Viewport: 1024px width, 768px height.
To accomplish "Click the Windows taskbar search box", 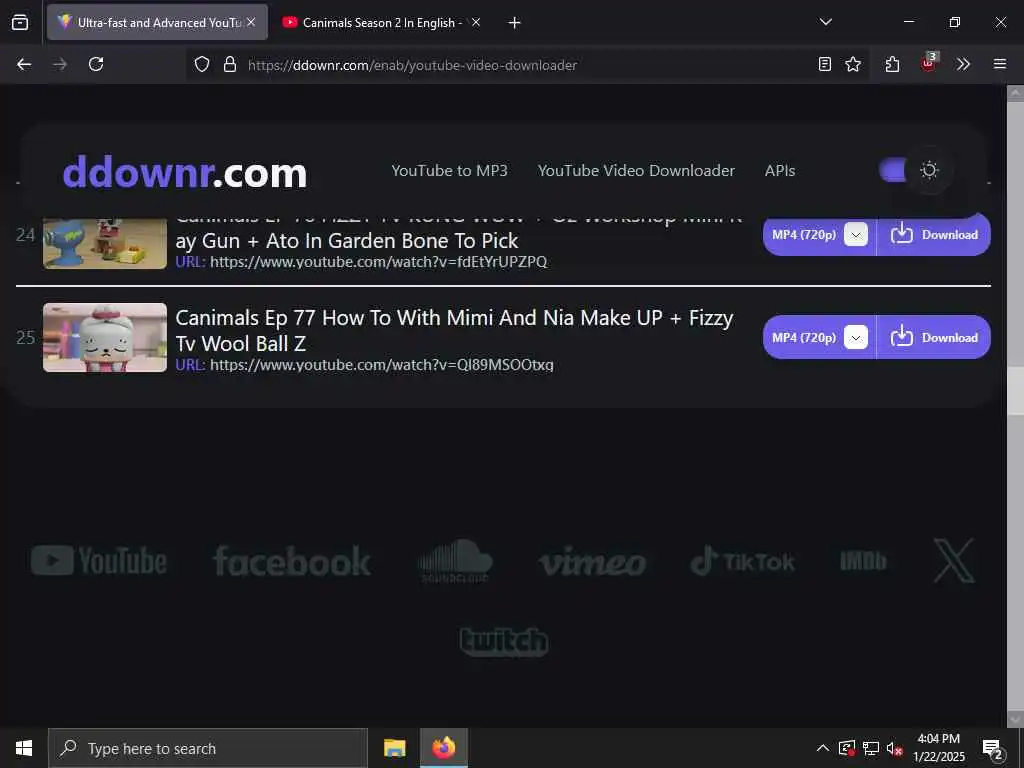I will pos(208,748).
